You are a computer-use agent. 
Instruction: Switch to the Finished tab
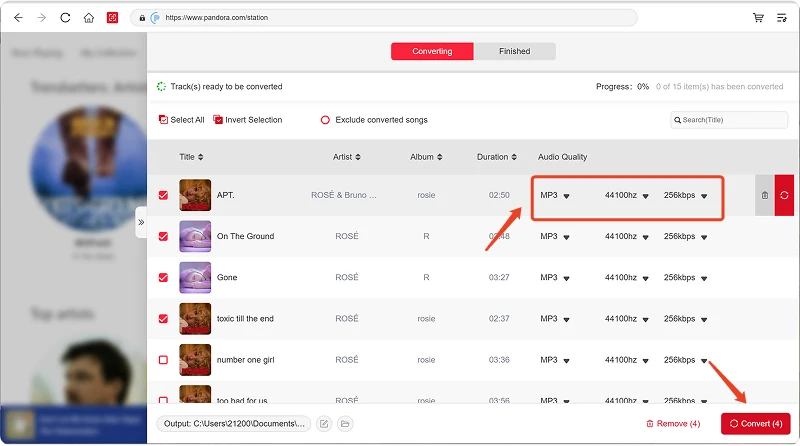[x=514, y=52]
